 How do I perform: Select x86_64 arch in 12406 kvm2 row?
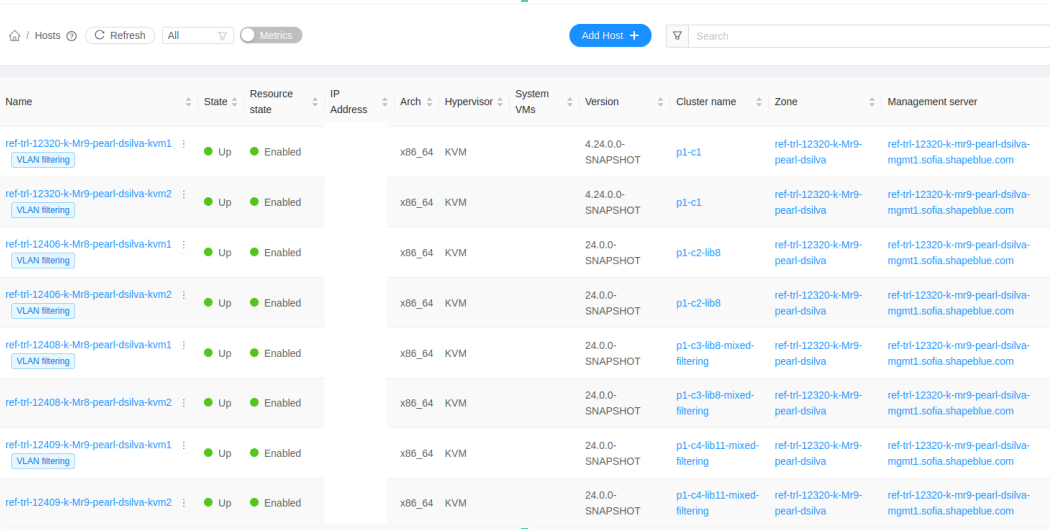tap(417, 303)
